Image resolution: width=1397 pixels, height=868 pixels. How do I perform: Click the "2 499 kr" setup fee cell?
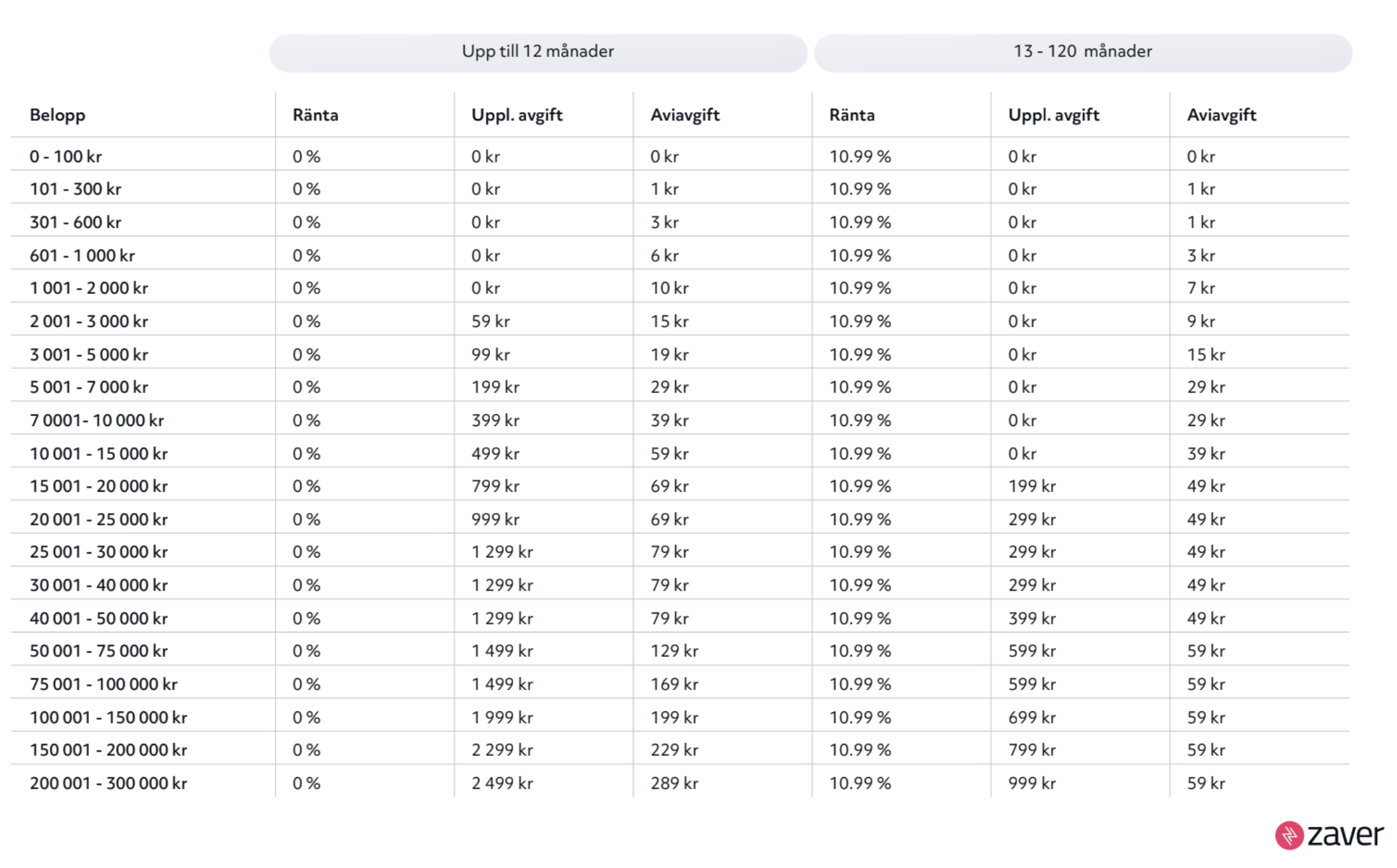coord(503,784)
